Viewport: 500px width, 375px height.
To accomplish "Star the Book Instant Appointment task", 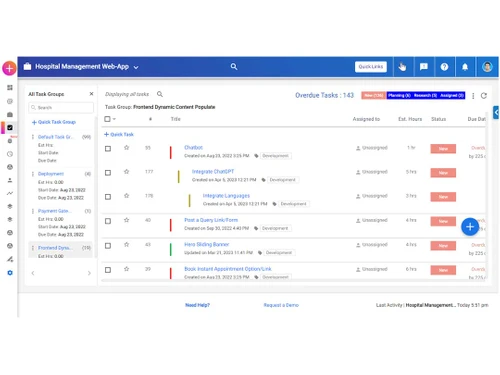I will pos(126,269).
